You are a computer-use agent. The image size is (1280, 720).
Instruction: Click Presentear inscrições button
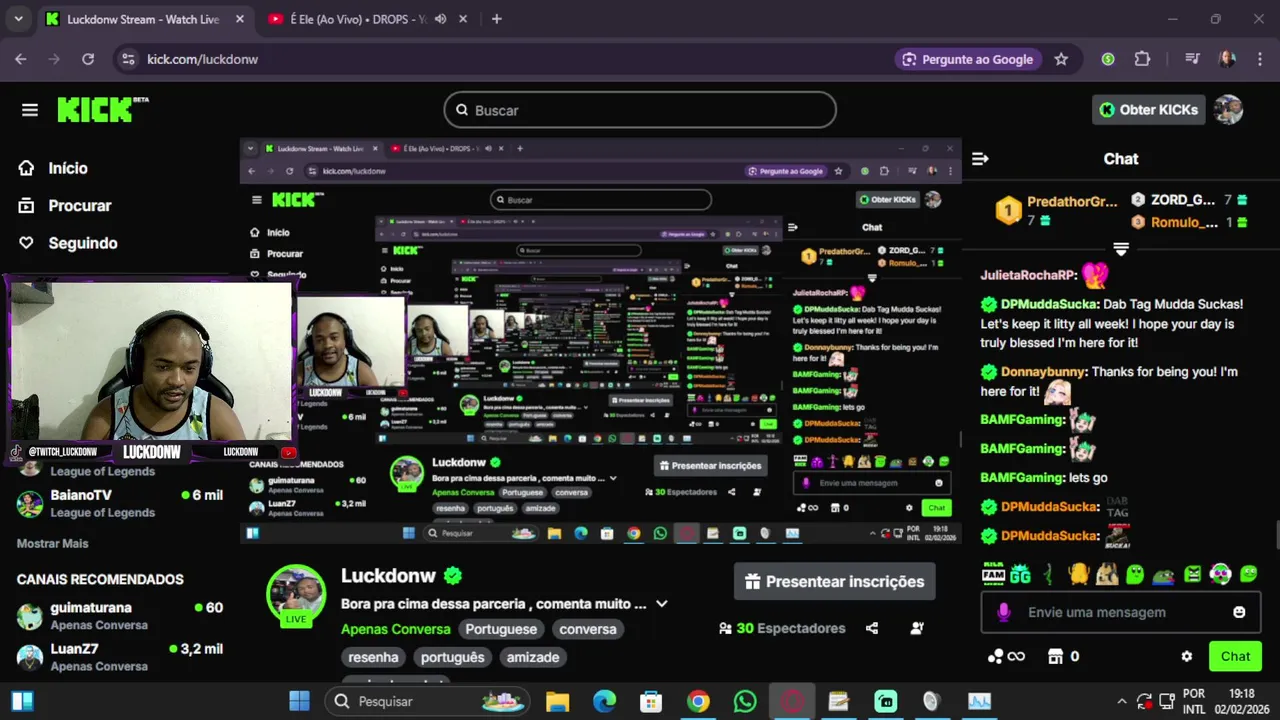click(x=834, y=581)
